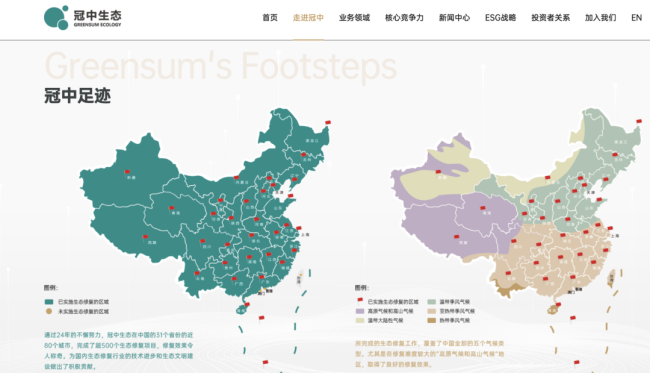Click the 吉林 flag on the climate map

click(615, 155)
